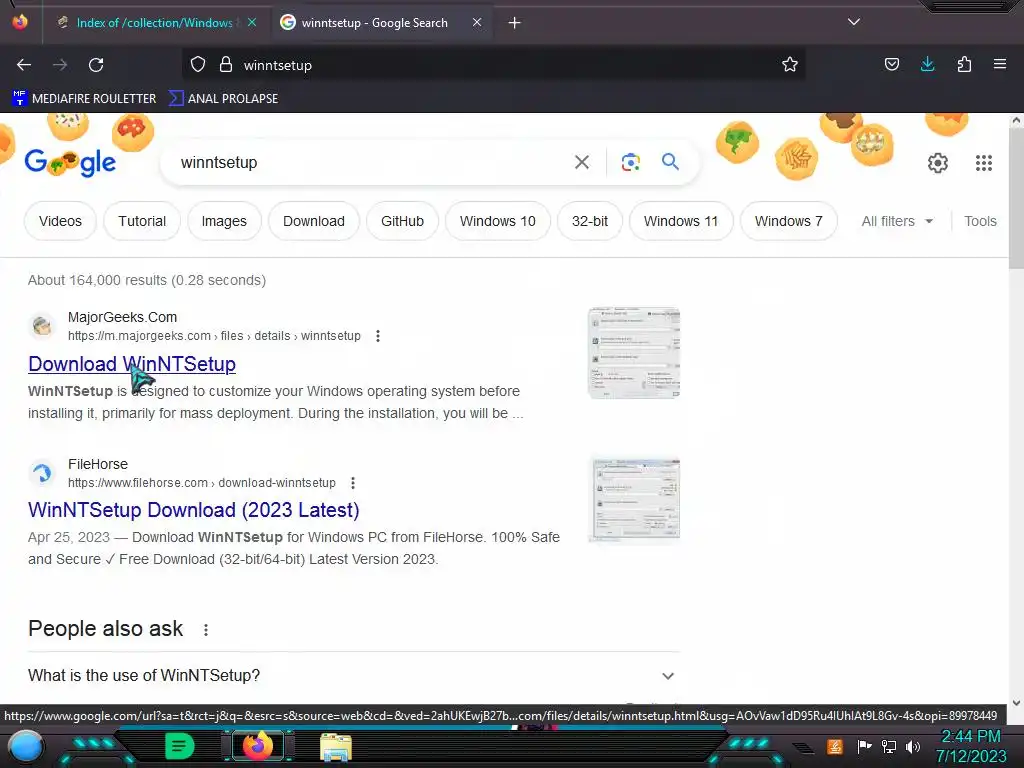Click the Action Center flag tray icon
This screenshot has width=1024, height=768.
coord(864,746)
